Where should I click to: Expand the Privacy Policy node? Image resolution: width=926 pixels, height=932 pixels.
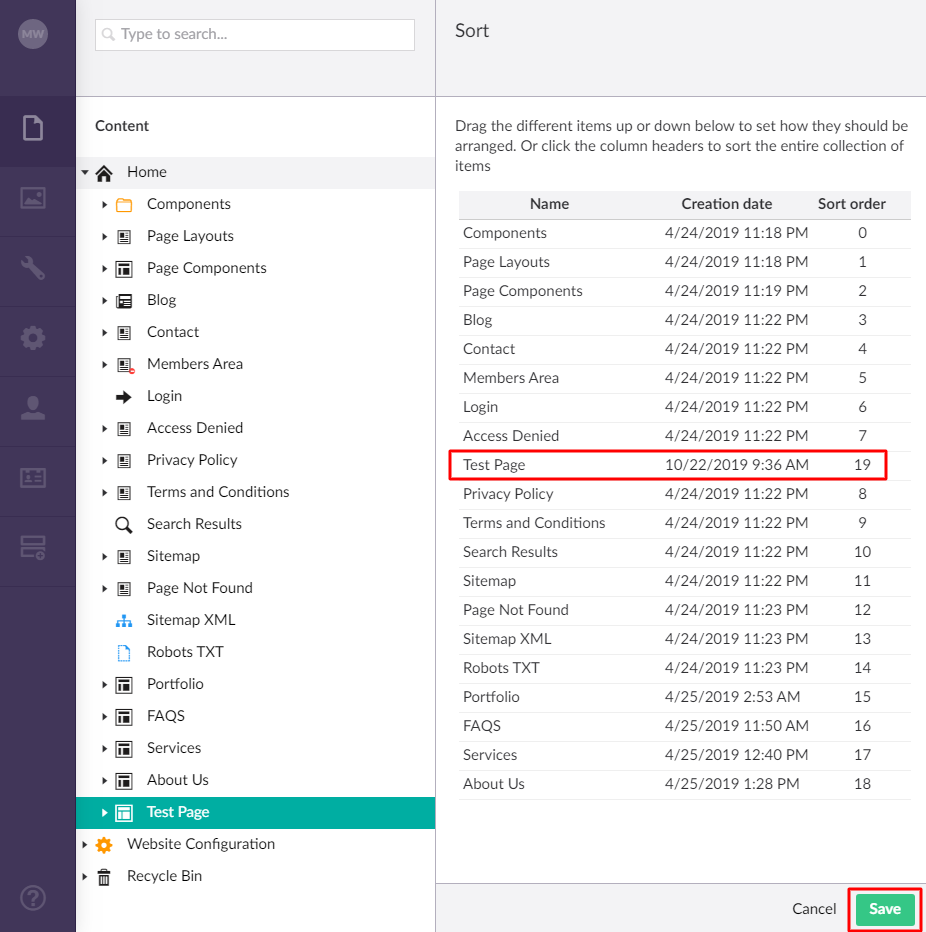105,460
